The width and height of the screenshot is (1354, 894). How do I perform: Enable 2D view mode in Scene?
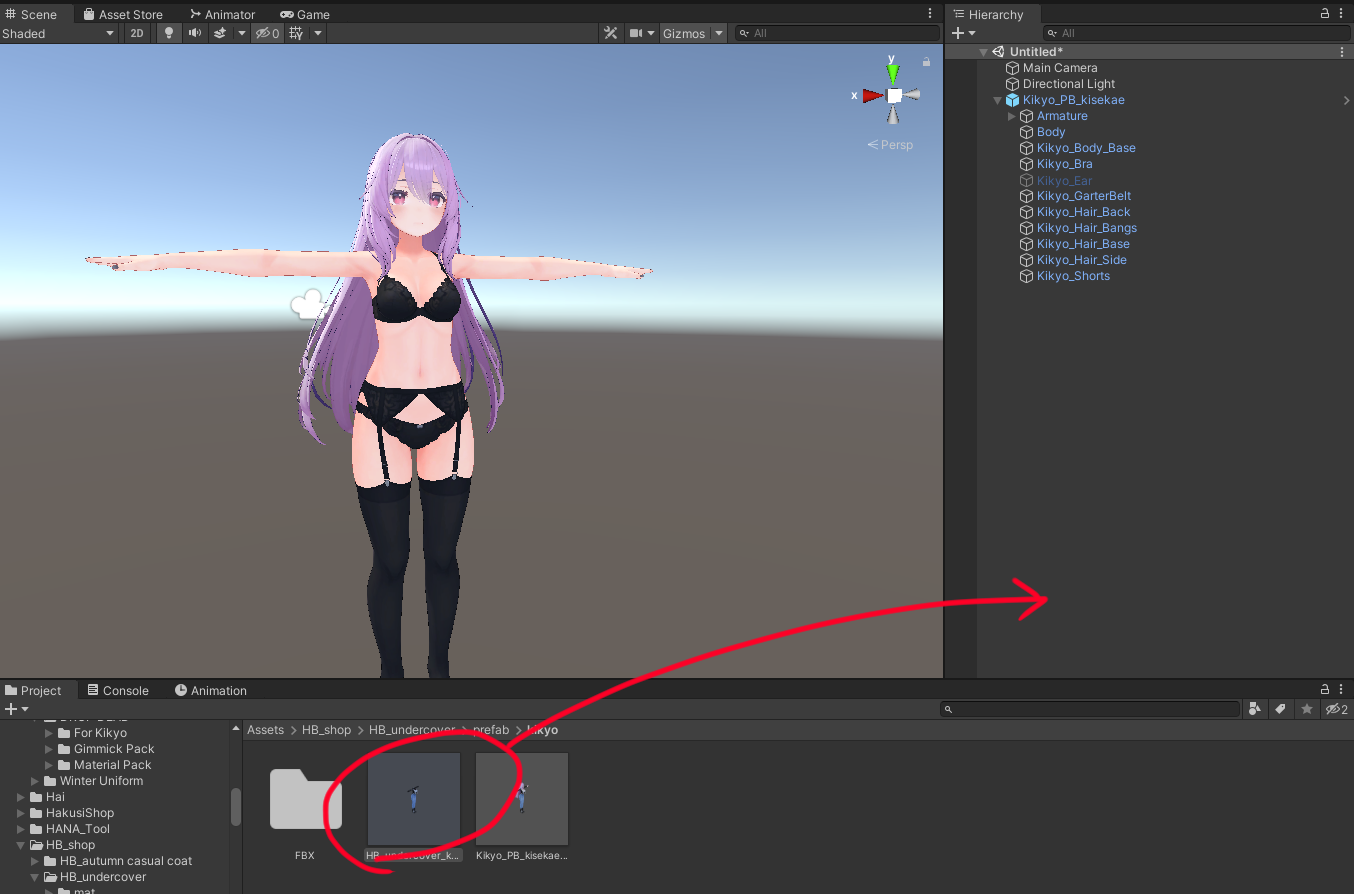click(137, 33)
